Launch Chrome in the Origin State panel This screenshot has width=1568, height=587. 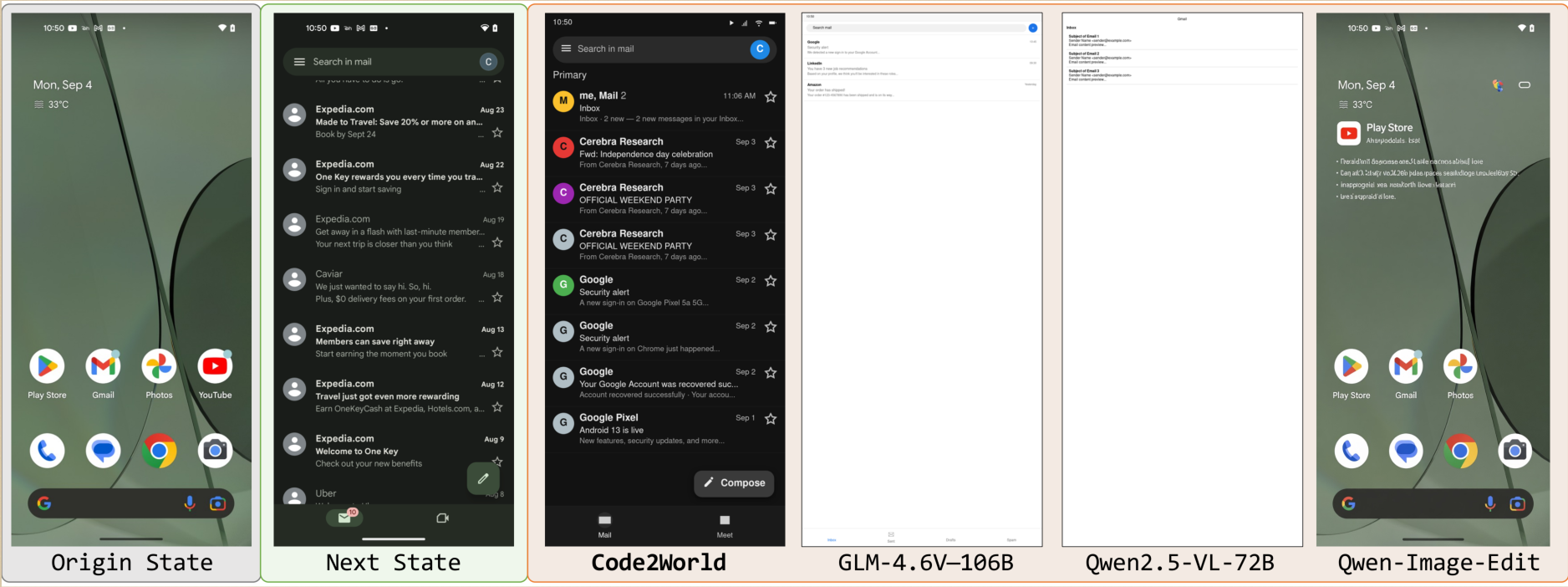point(159,452)
